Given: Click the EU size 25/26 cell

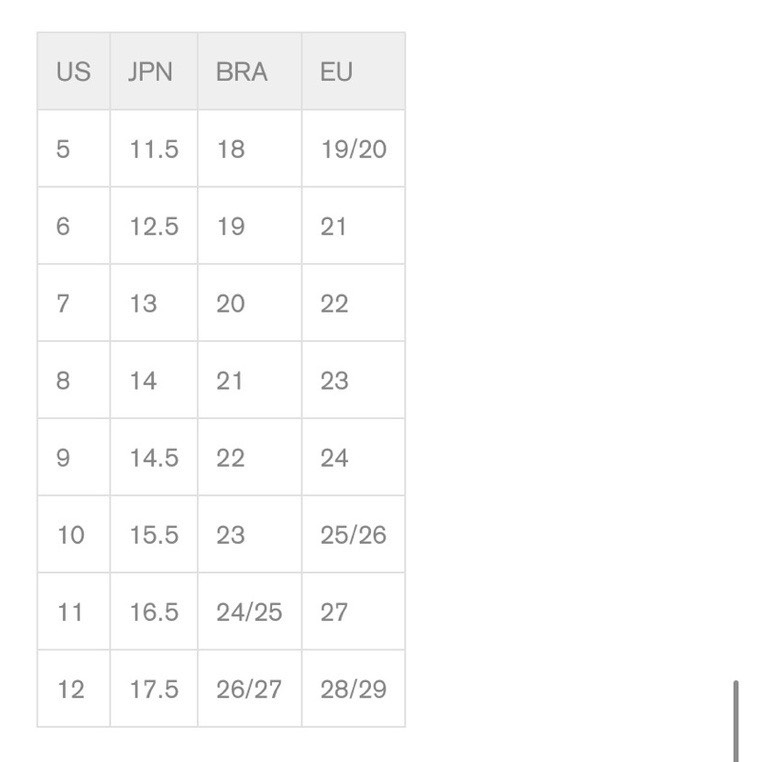Looking at the screenshot, I should click(353, 534).
